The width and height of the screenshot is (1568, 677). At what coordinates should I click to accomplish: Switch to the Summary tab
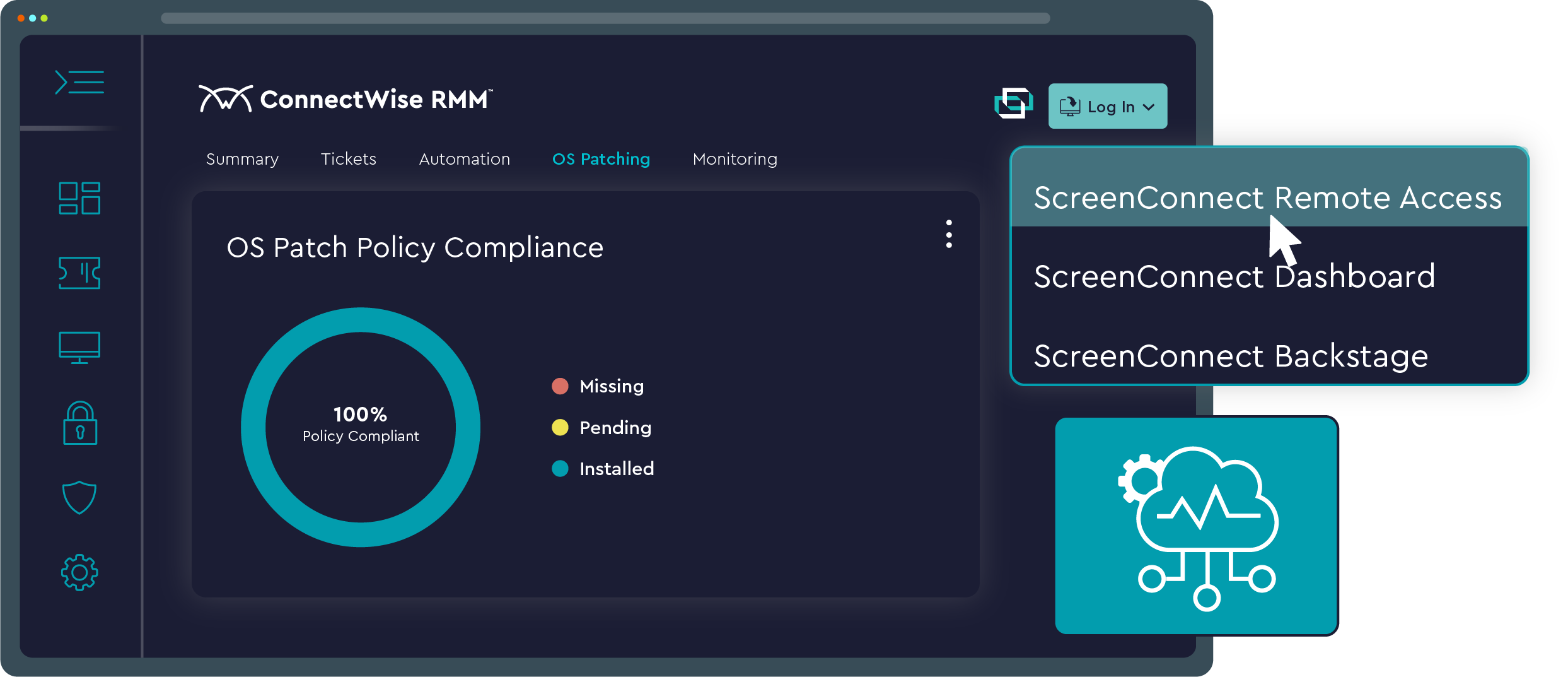pyautogui.click(x=242, y=159)
